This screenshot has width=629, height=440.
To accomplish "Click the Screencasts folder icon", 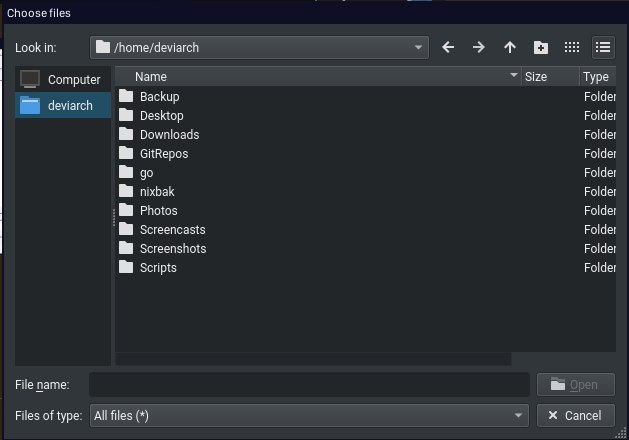I will pyautogui.click(x=126, y=229).
